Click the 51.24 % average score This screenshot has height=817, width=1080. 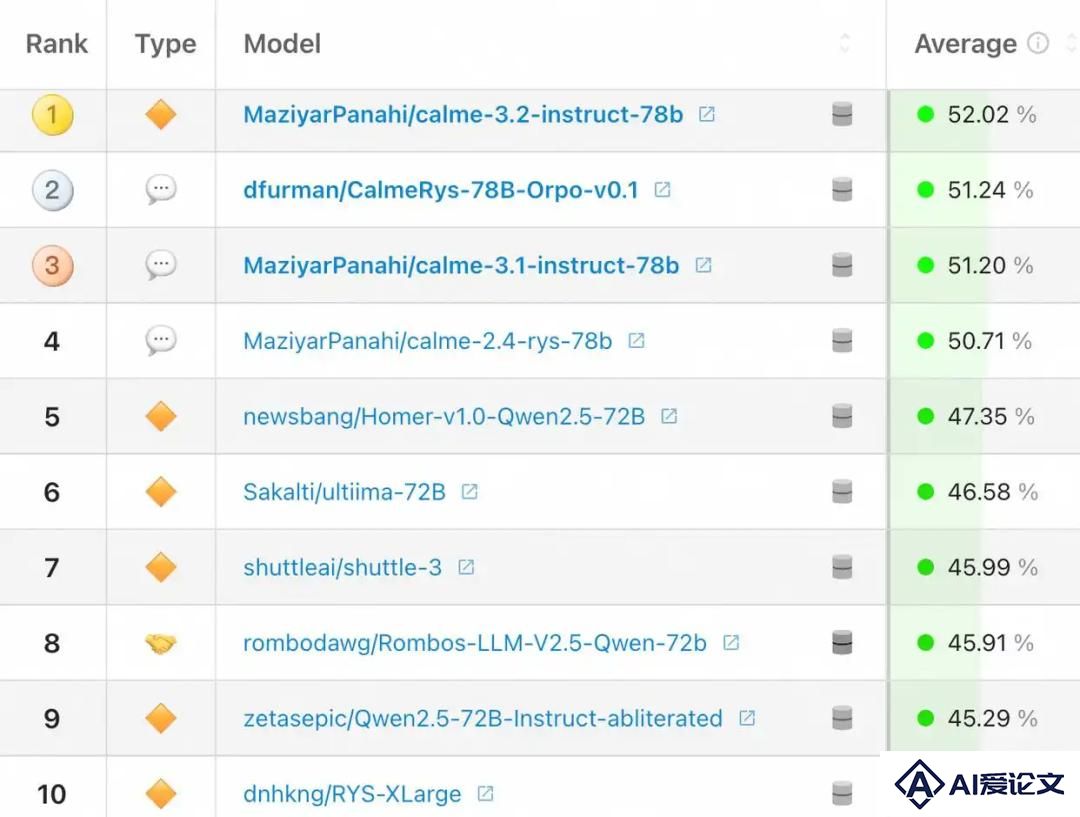[x=990, y=190]
